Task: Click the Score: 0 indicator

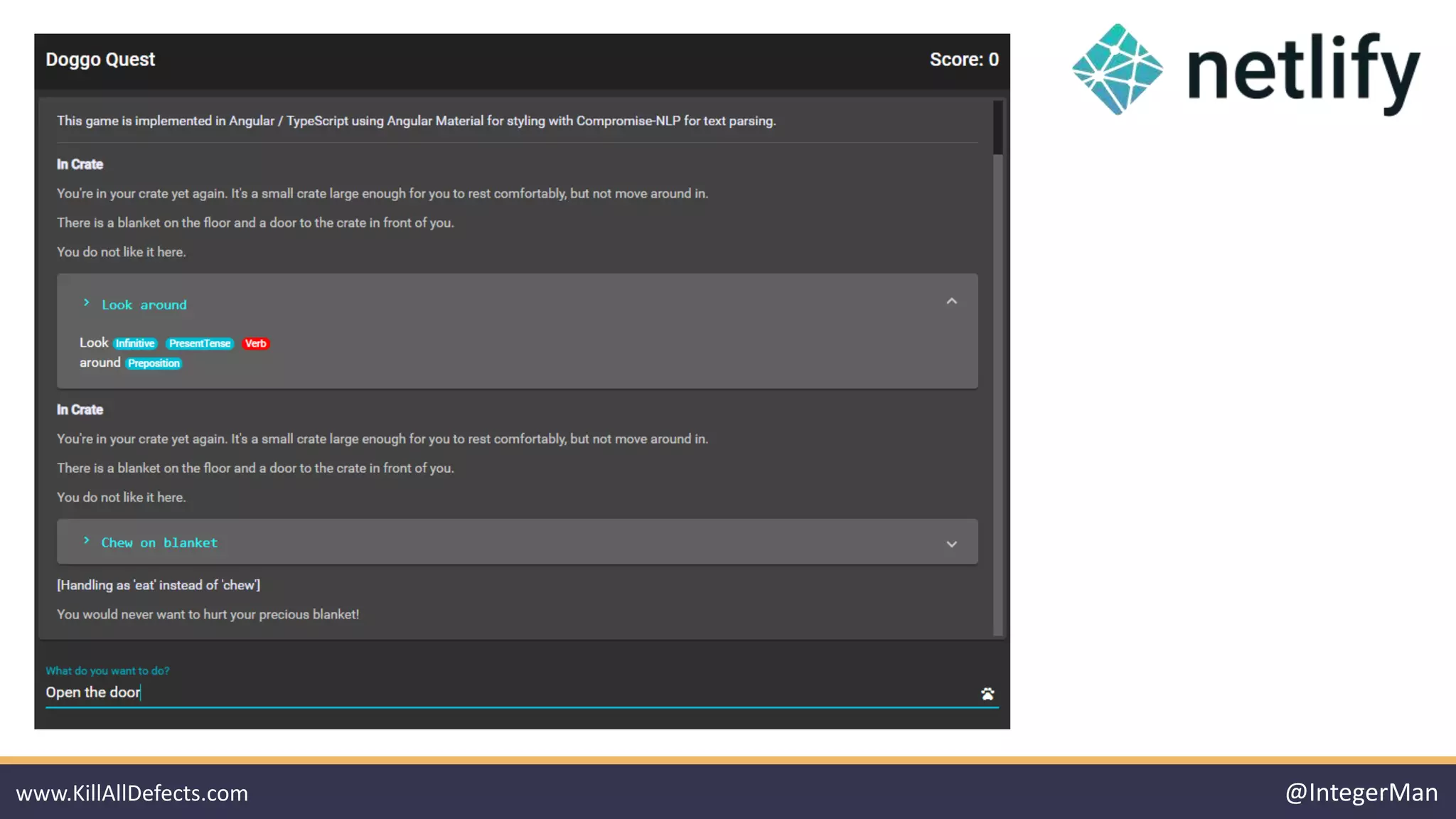Action: click(x=964, y=60)
